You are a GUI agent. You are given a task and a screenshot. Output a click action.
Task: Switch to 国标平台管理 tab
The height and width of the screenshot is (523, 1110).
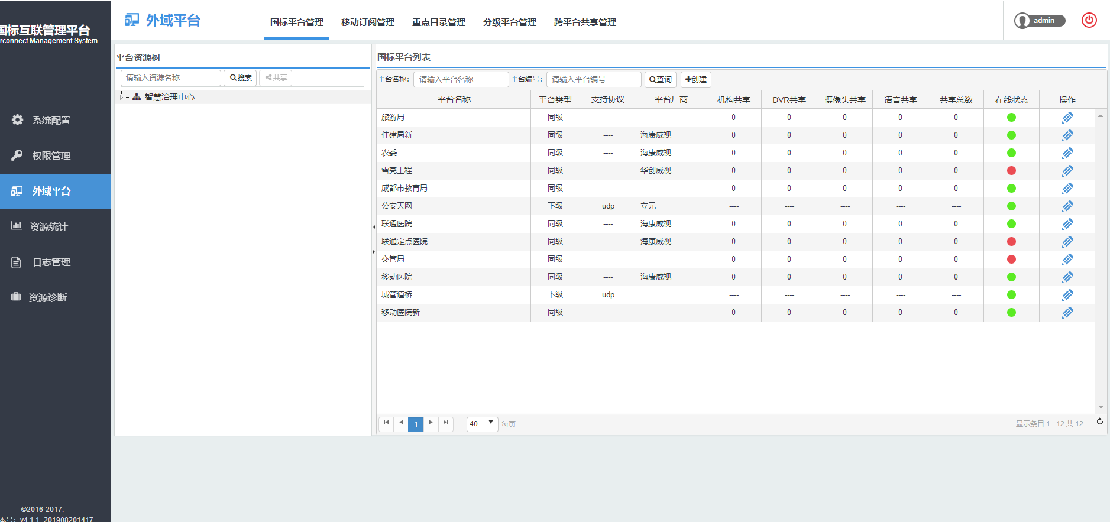[x=297, y=22]
